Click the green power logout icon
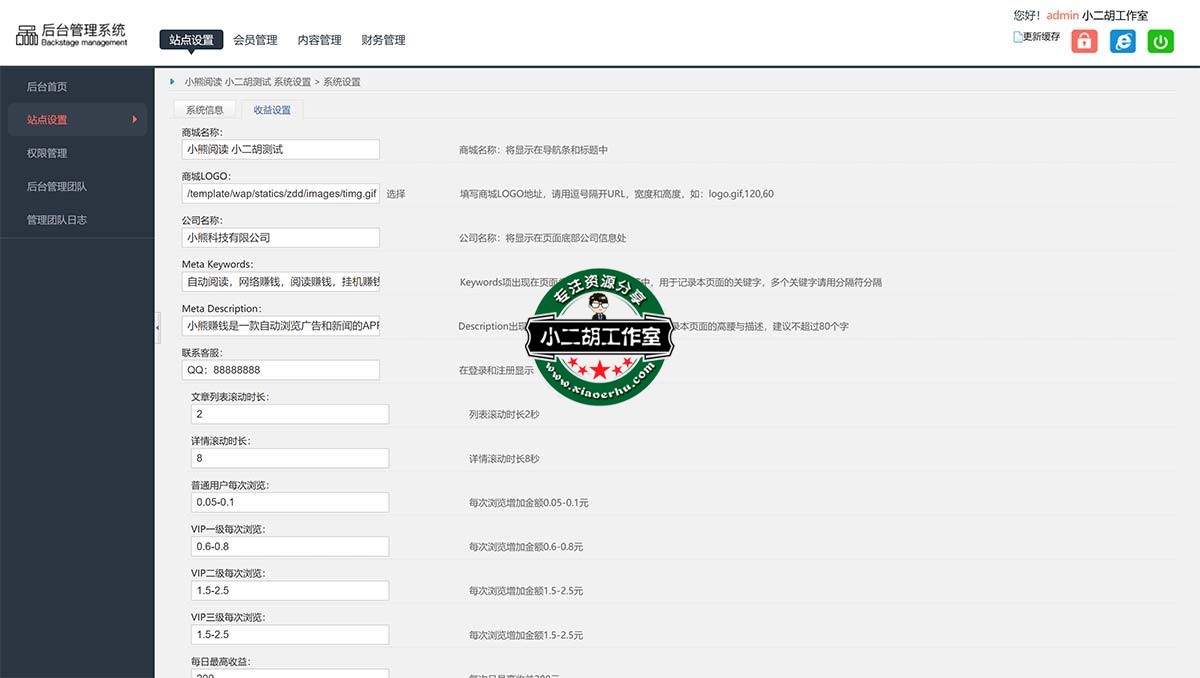This screenshot has height=678, width=1200. (x=1160, y=41)
